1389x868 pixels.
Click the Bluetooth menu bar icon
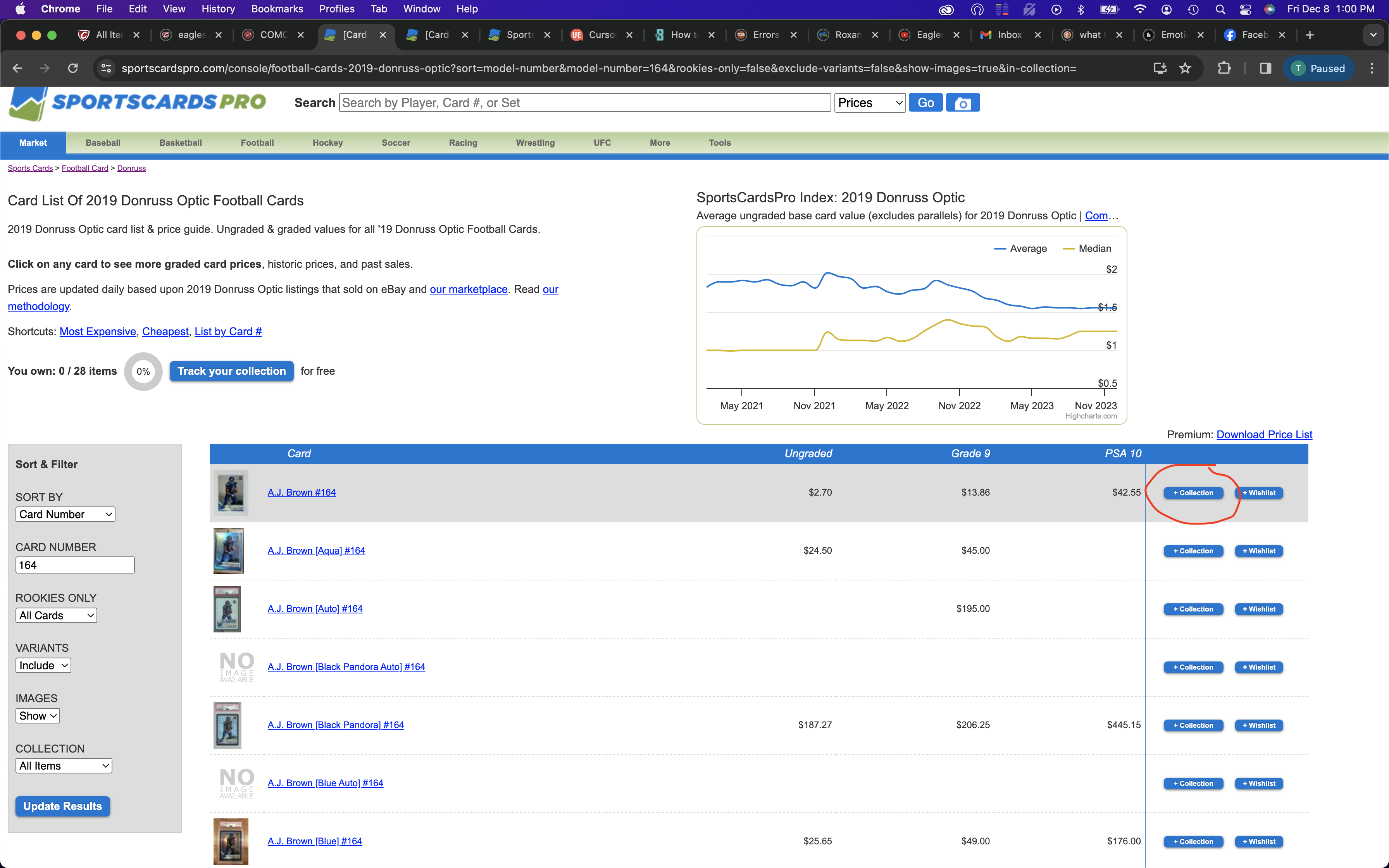point(1080,9)
